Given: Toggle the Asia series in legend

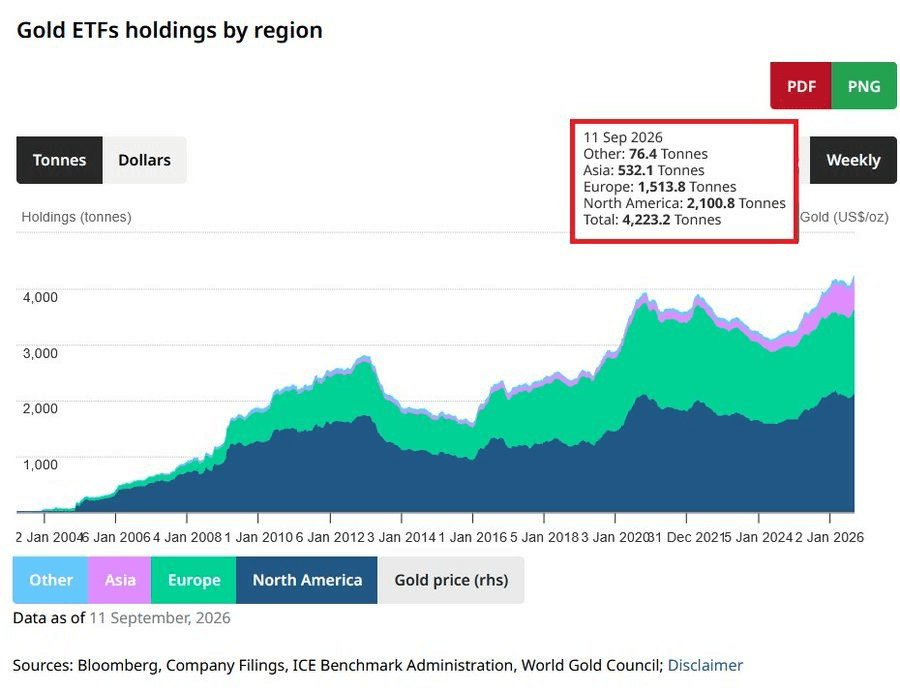Looking at the screenshot, I should (120, 580).
